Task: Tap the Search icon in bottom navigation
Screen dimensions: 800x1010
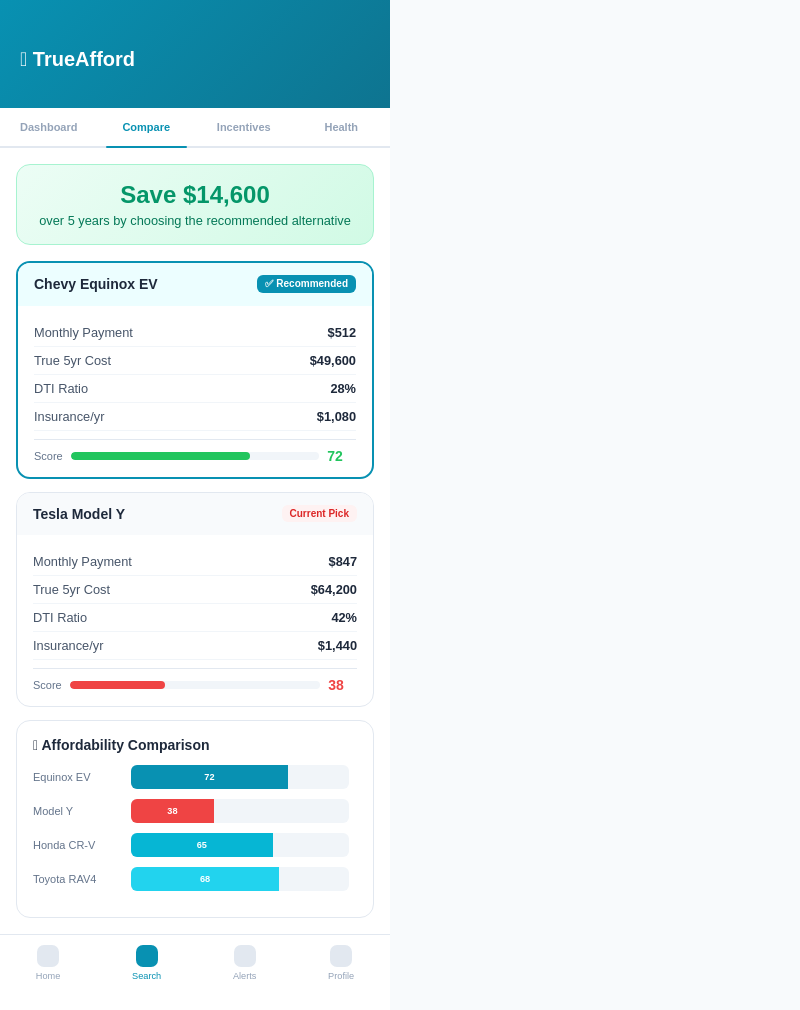Action: point(147,956)
